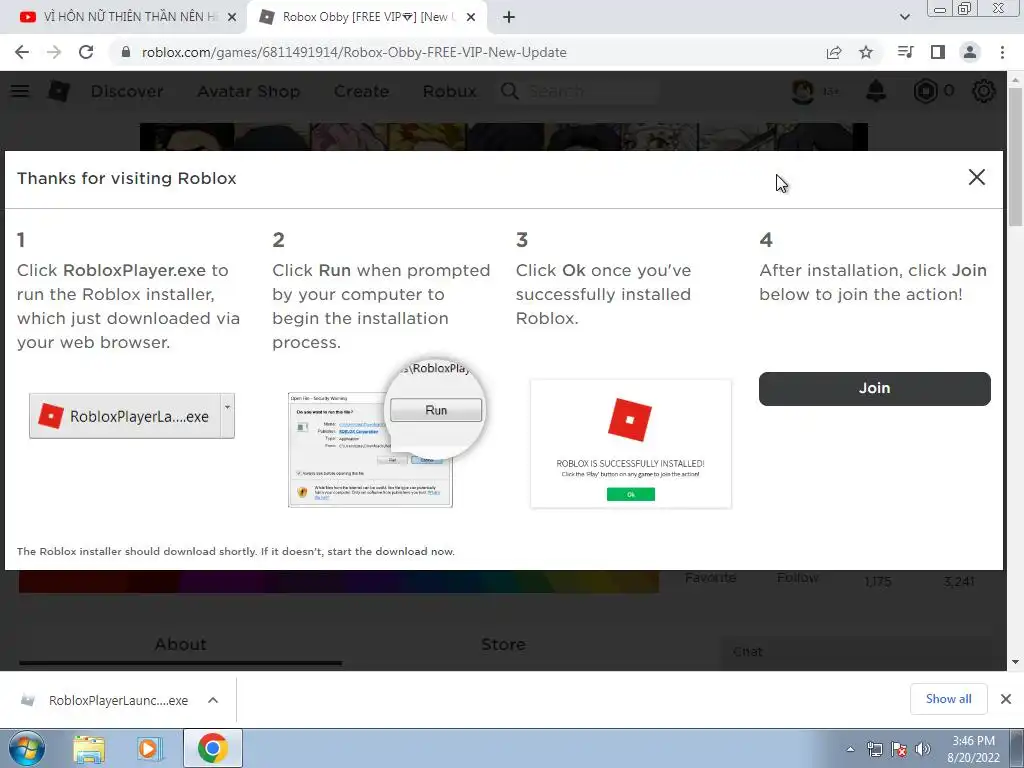Click the roblox.com URL in the address bar
1024x768 pixels.
coord(354,52)
